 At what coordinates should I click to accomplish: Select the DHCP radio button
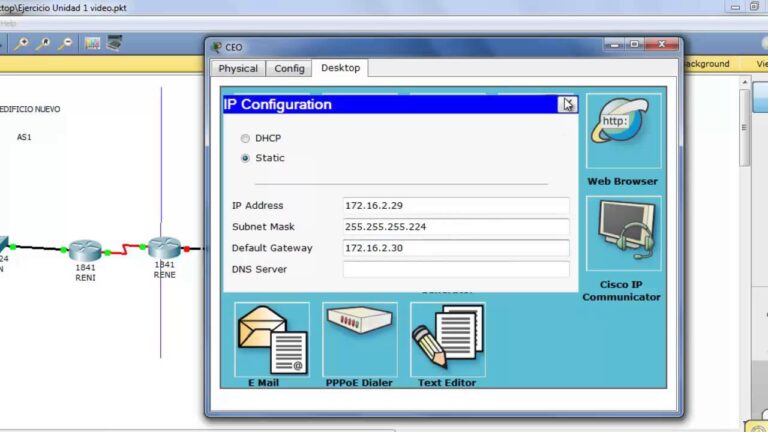[x=245, y=138]
